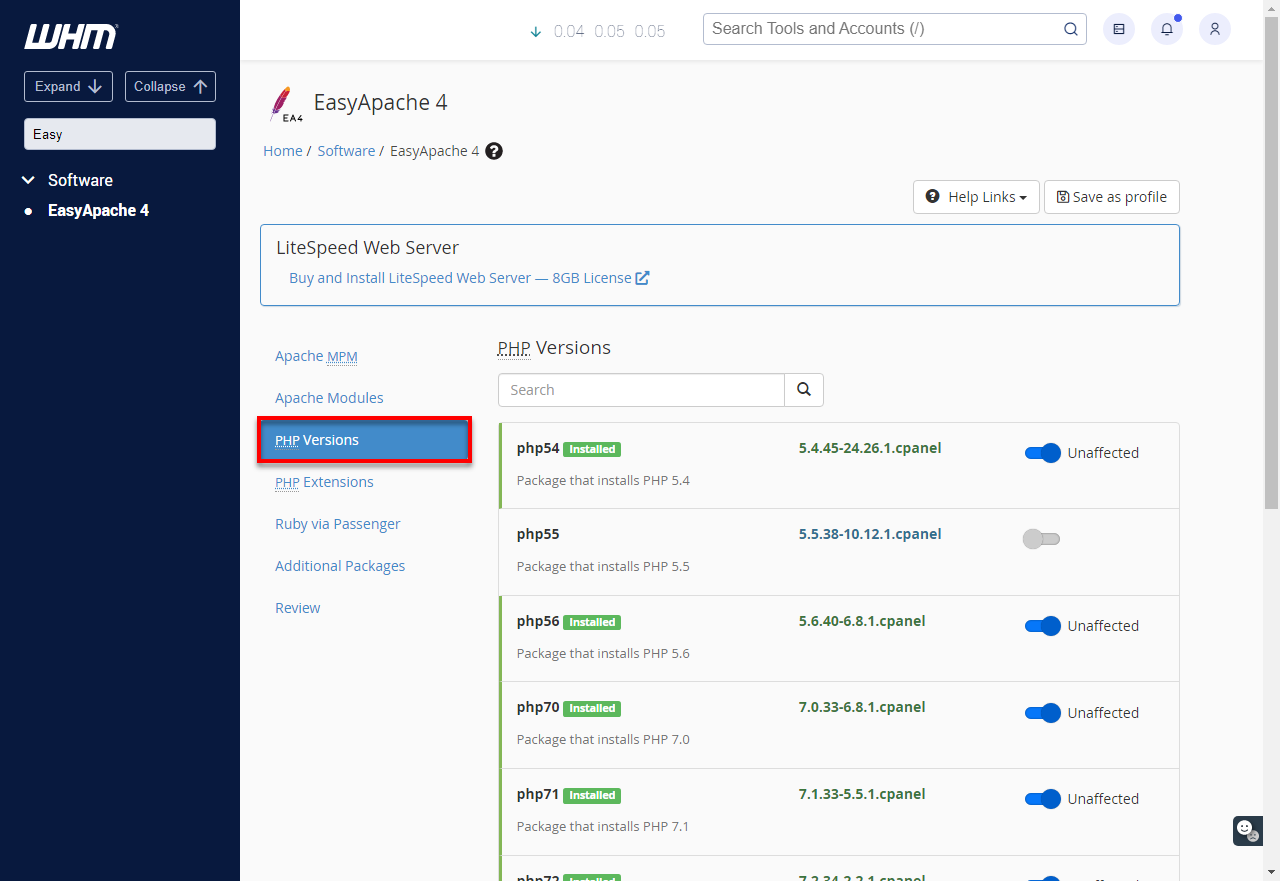The height and width of the screenshot is (881, 1280).
Task: Go to Apache Modules section
Action: coord(329,398)
